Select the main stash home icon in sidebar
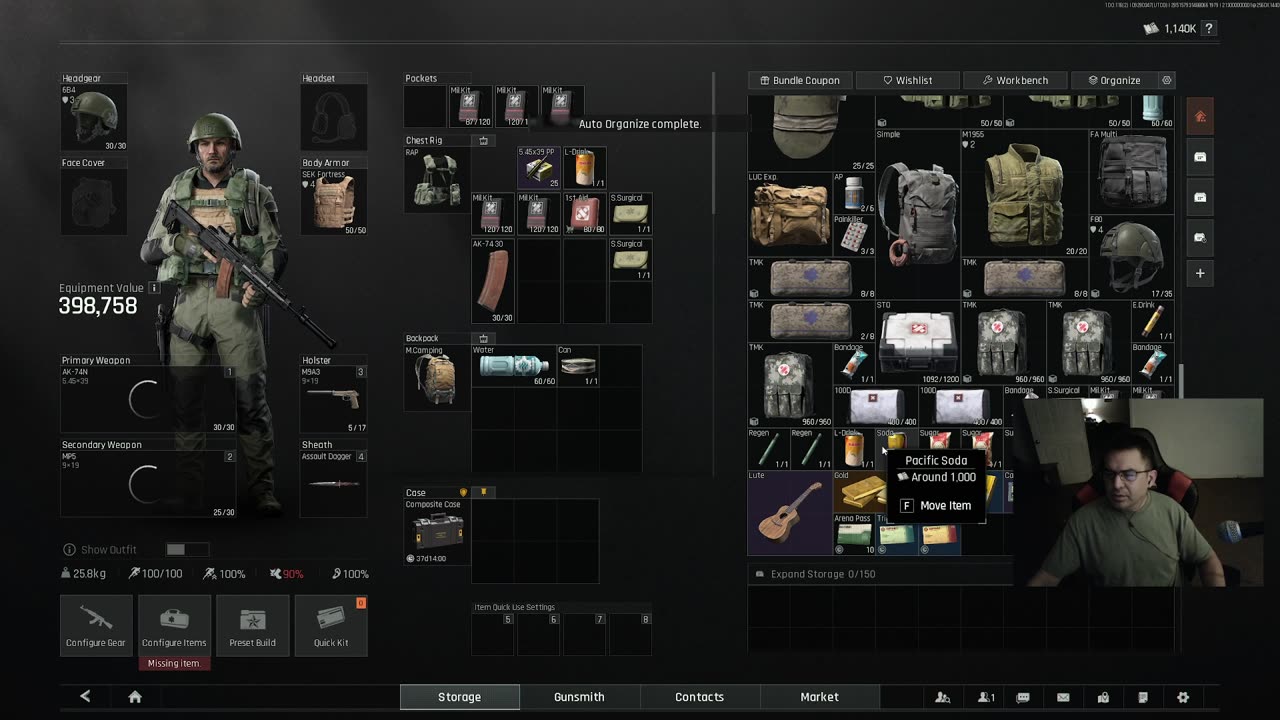This screenshot has width=1280, height=720. 1201,117
